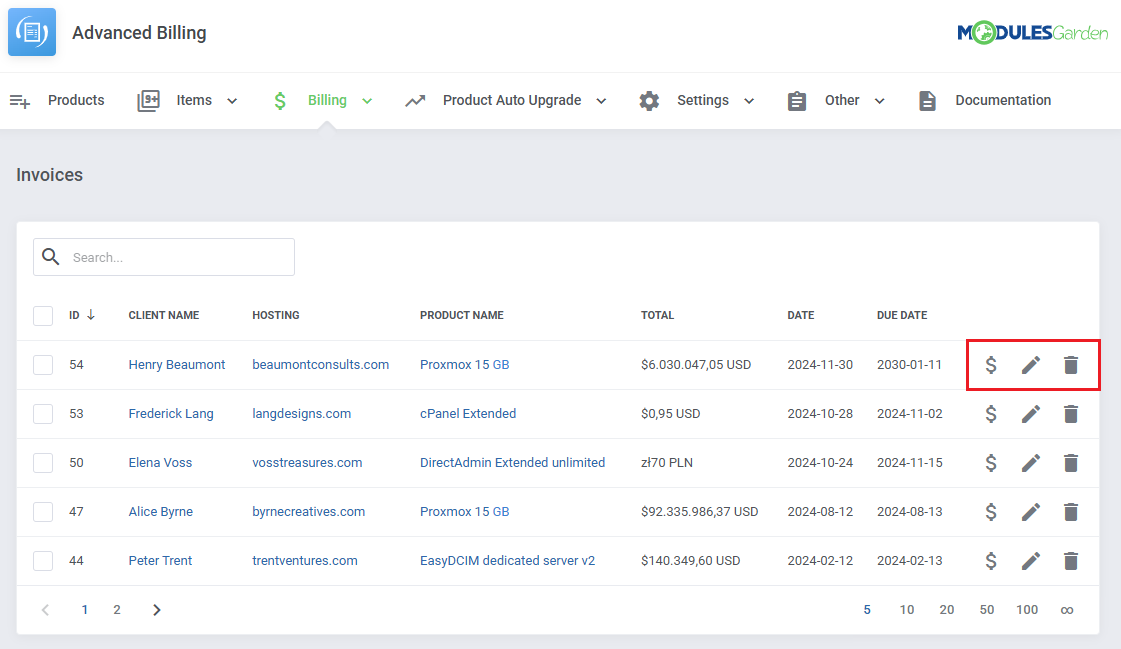1121x649 pixels.
Task: Sort by the Total column header
Action: (x=658, y=315)
